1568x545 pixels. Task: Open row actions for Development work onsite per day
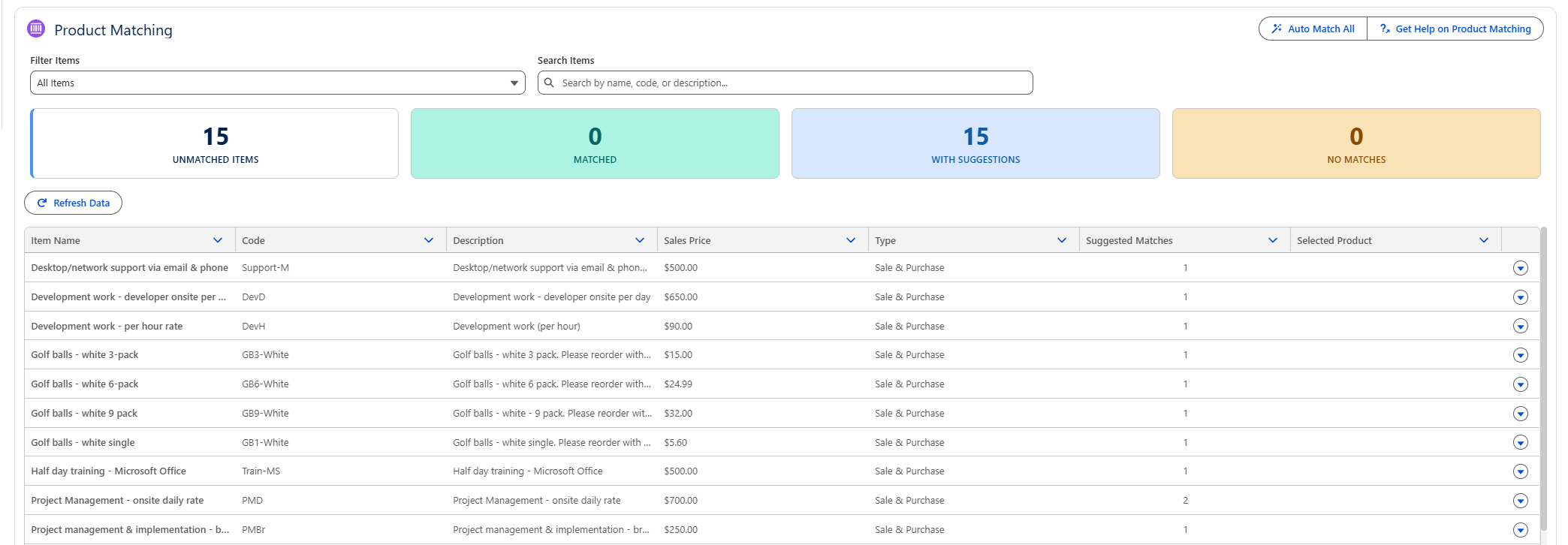1521,297
